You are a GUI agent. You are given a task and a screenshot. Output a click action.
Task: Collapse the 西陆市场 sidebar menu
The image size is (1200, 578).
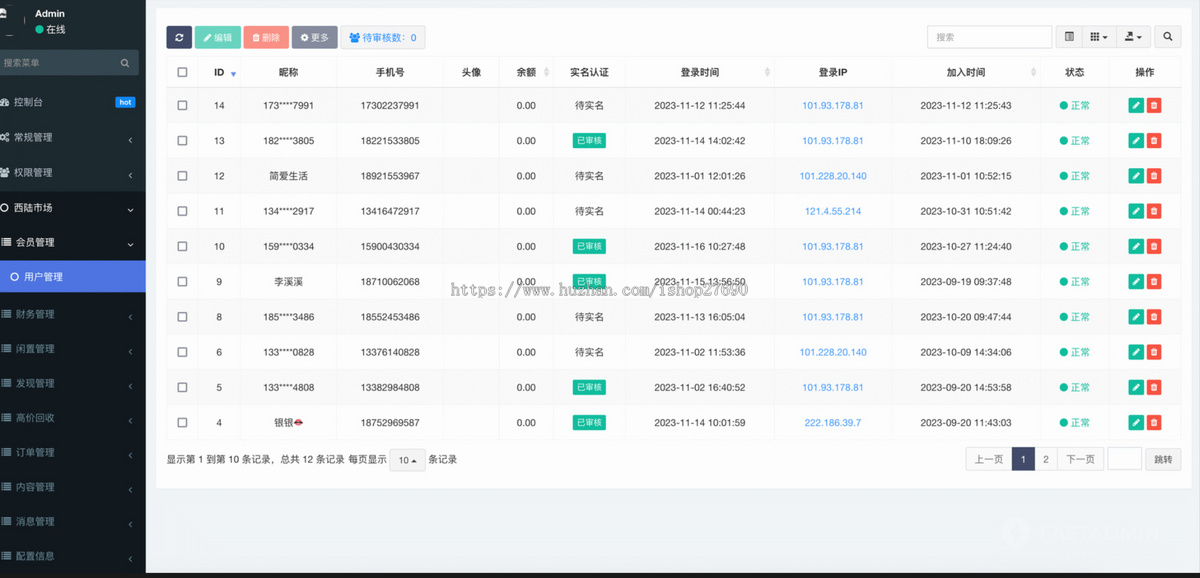72,208
